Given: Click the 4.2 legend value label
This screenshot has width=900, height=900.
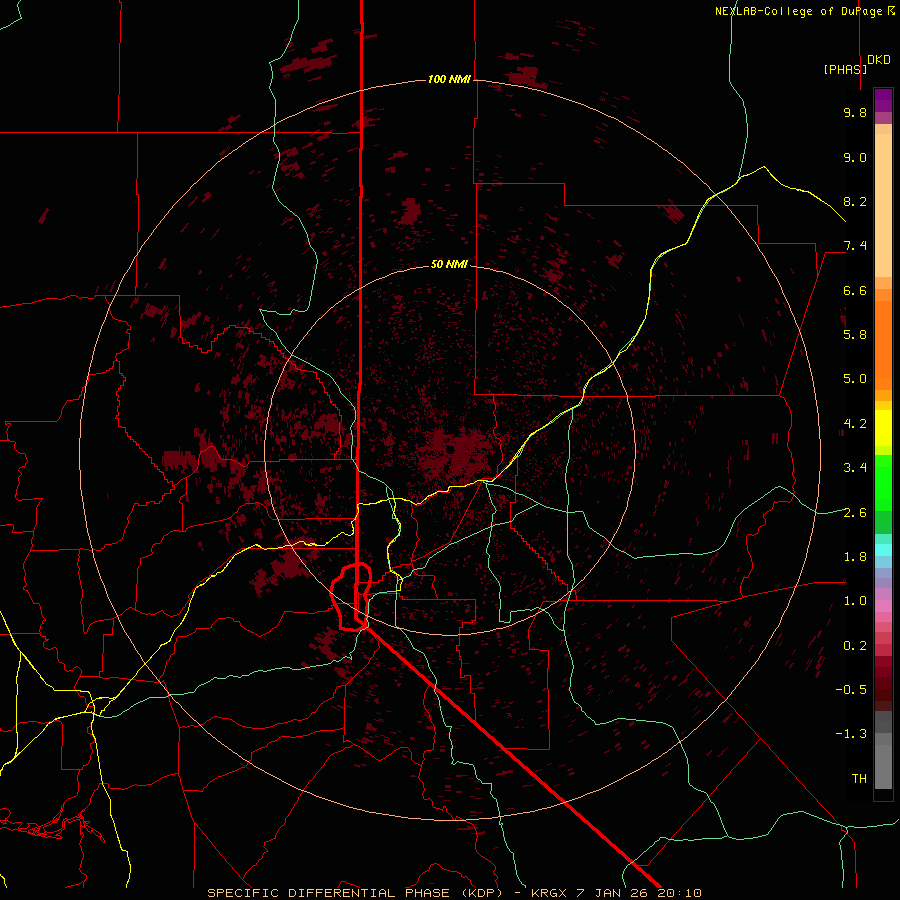Looking at the screenshot, I should coord(855,423).
